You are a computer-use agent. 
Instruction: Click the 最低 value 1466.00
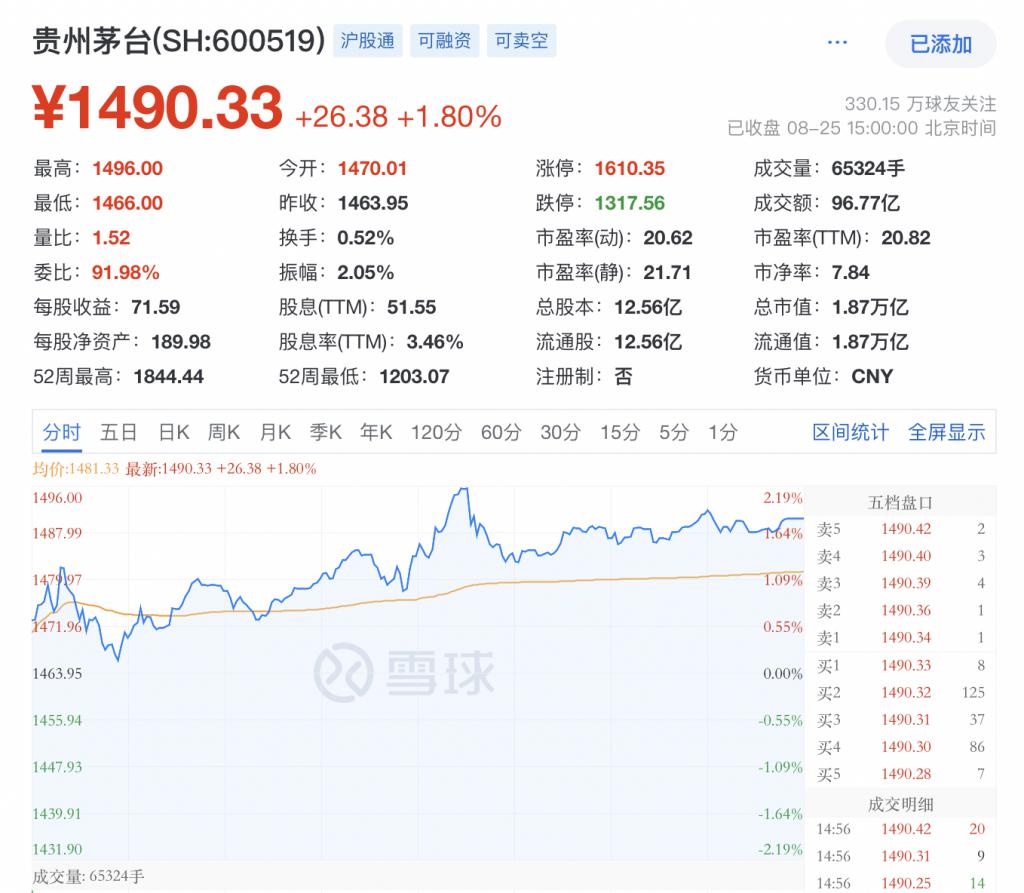(127, 203)
